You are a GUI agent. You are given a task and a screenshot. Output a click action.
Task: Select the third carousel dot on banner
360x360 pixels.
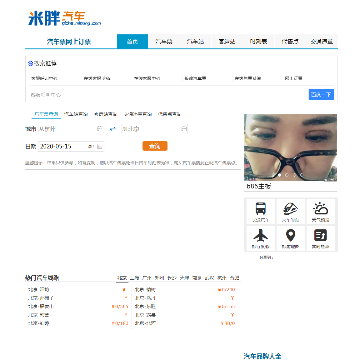pos(294,175)
